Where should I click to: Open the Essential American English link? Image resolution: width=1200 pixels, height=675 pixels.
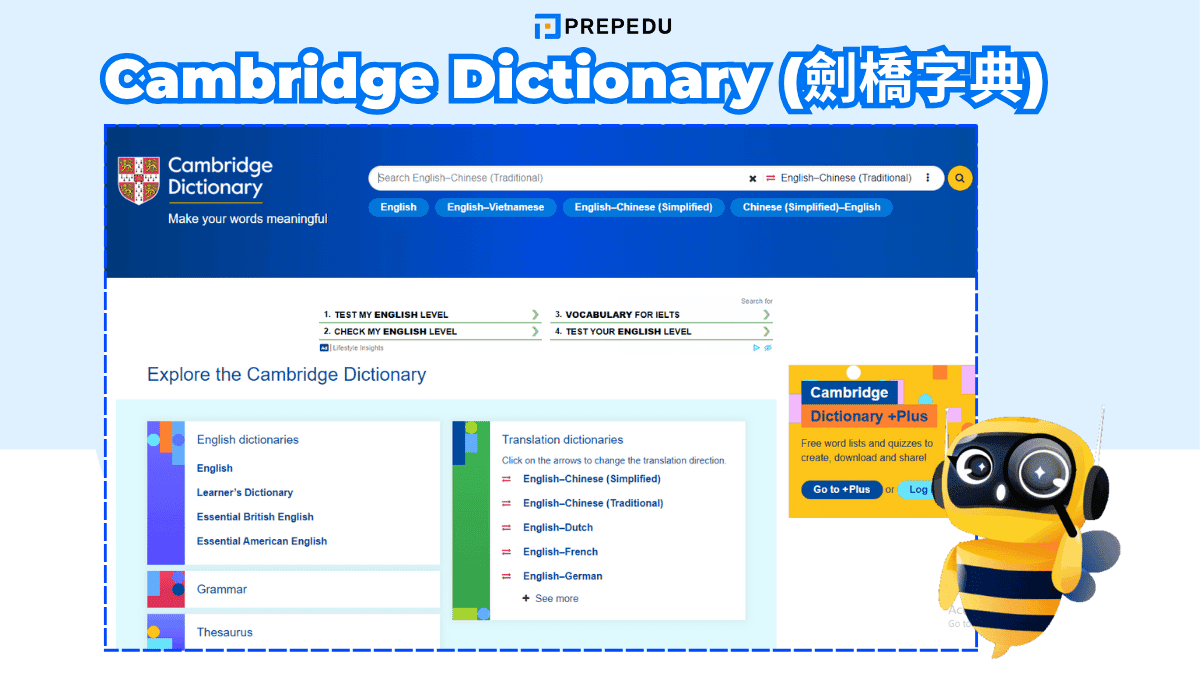[262, 541]
